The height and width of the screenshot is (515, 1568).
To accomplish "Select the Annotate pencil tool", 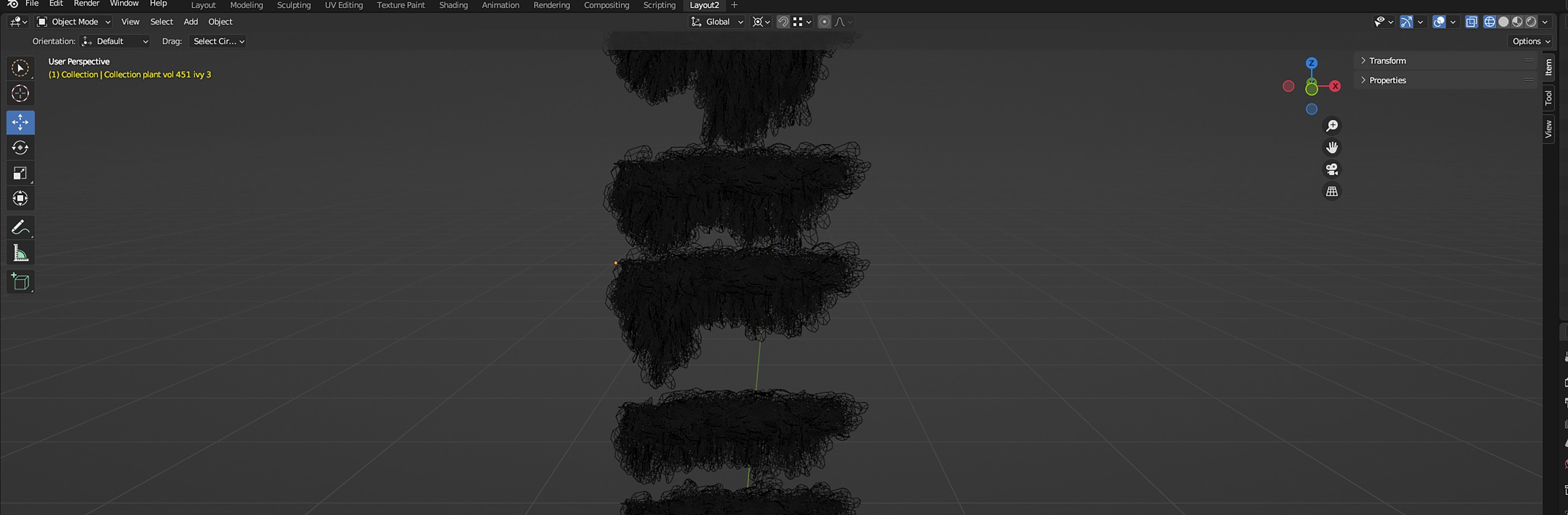I will [x=20, y=227].
